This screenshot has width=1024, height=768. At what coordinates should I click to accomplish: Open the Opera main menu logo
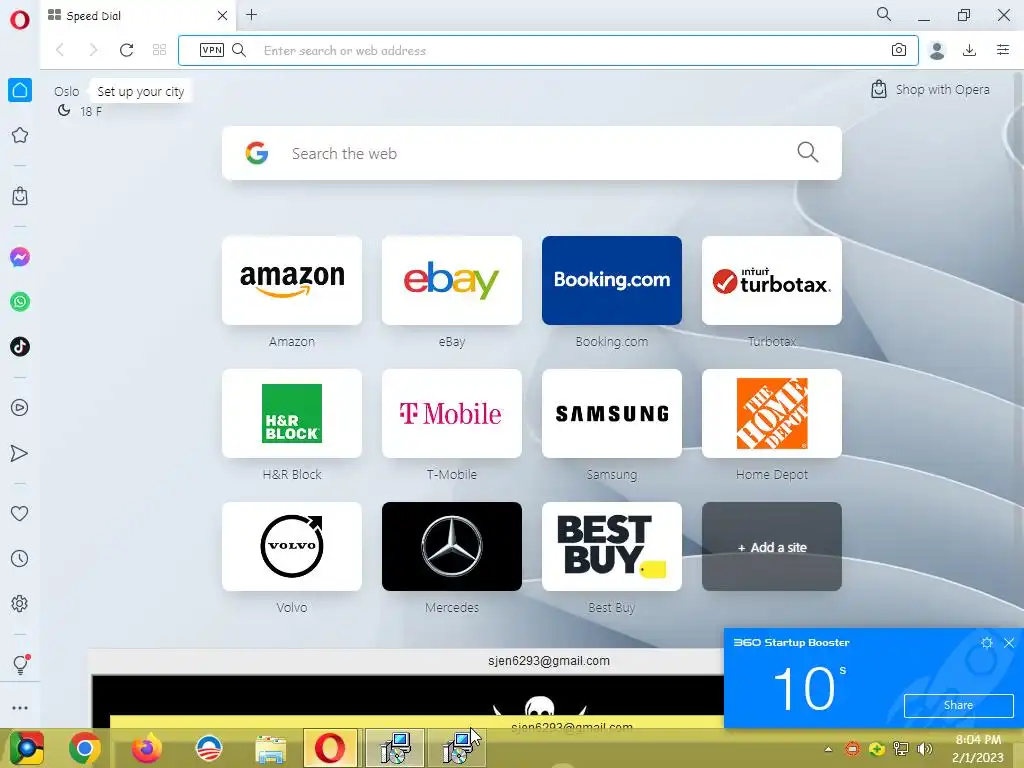[20, 20]
